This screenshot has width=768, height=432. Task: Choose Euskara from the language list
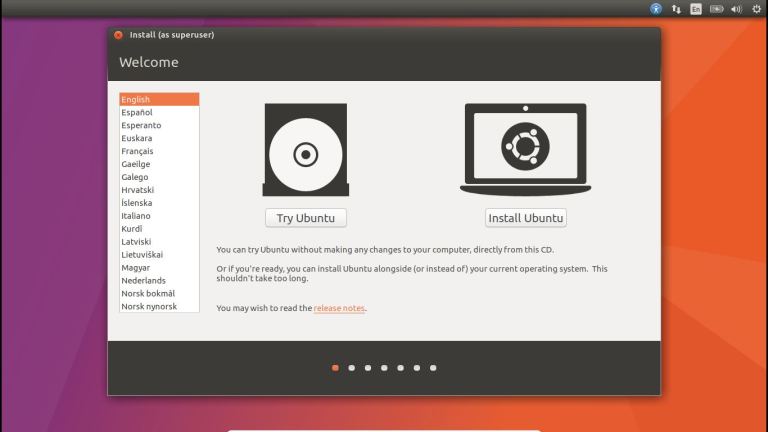tap(159, 138)
